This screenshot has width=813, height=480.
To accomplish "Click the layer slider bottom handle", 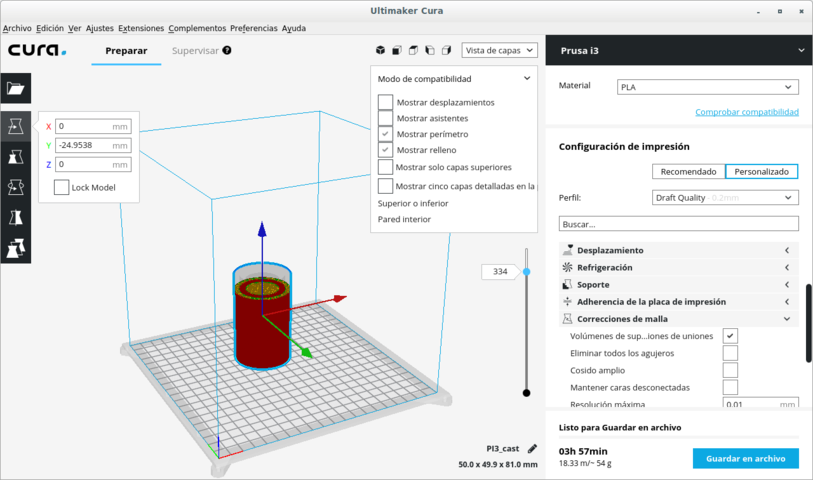I will click(x=526, y=393).
